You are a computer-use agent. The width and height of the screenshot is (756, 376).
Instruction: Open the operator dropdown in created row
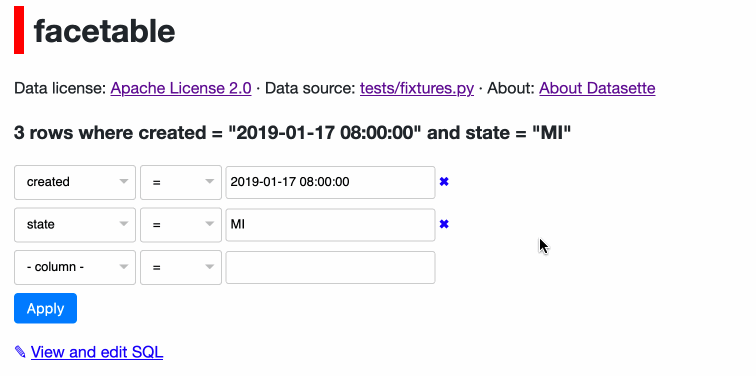tap(181, 182)
